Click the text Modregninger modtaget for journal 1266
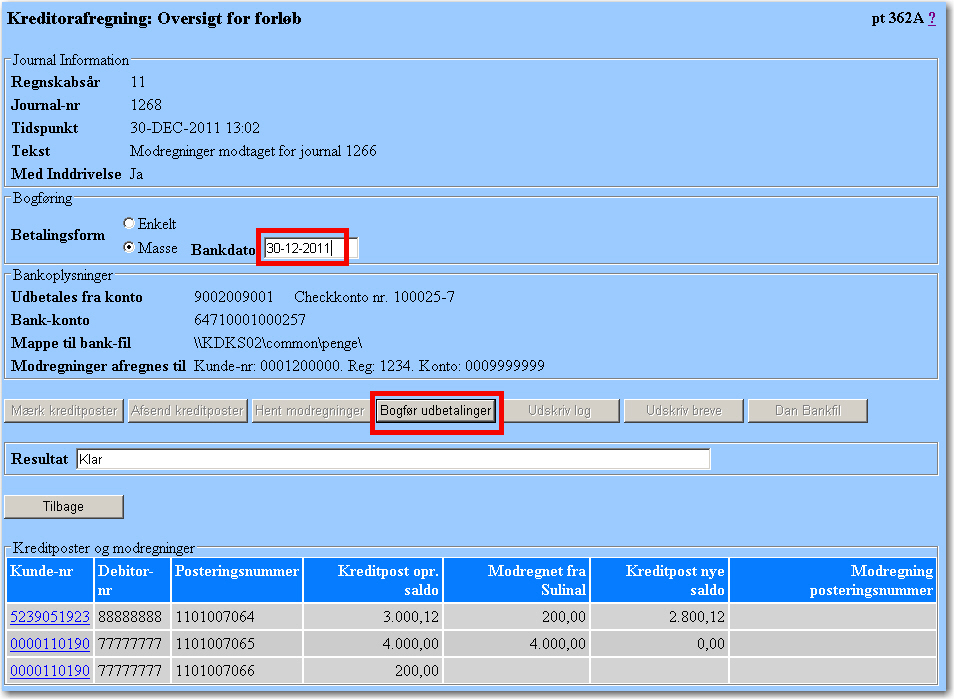The height and width of the screenshot is (699, 954). [x=253, y=151]
